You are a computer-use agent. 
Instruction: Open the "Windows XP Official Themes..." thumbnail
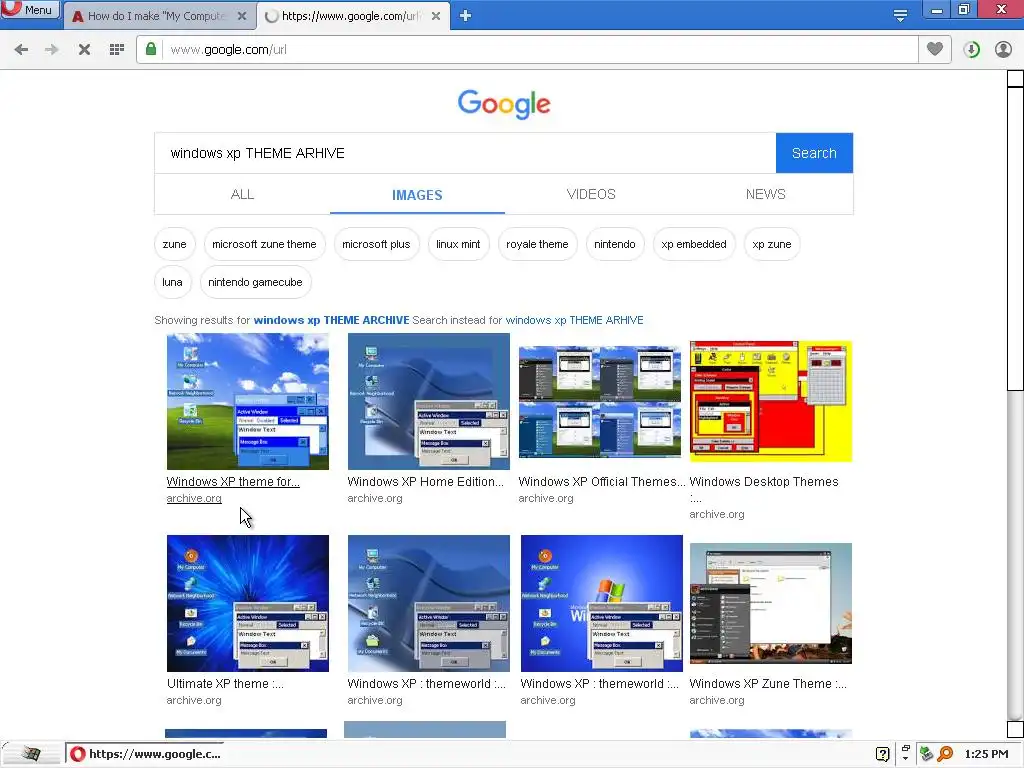tap(600, 401)
